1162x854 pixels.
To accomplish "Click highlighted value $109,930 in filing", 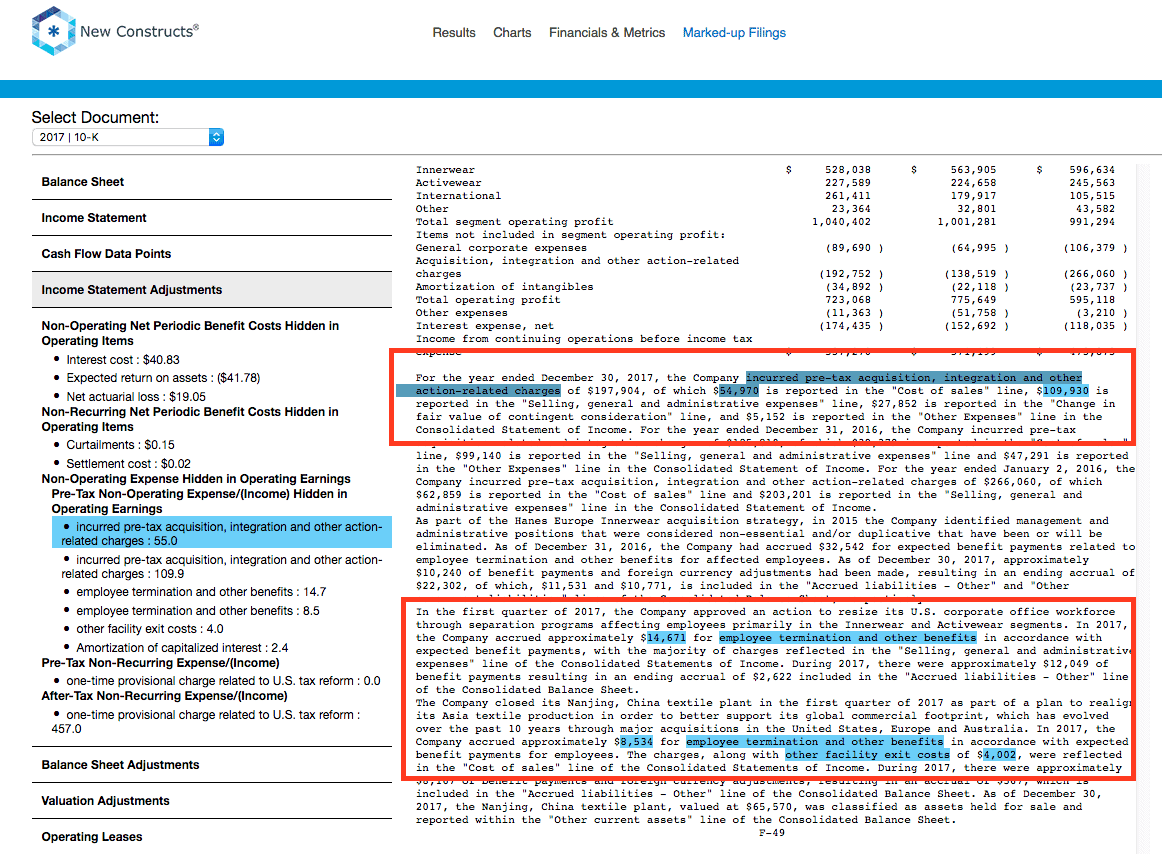I will click(x=1066, y=391).
